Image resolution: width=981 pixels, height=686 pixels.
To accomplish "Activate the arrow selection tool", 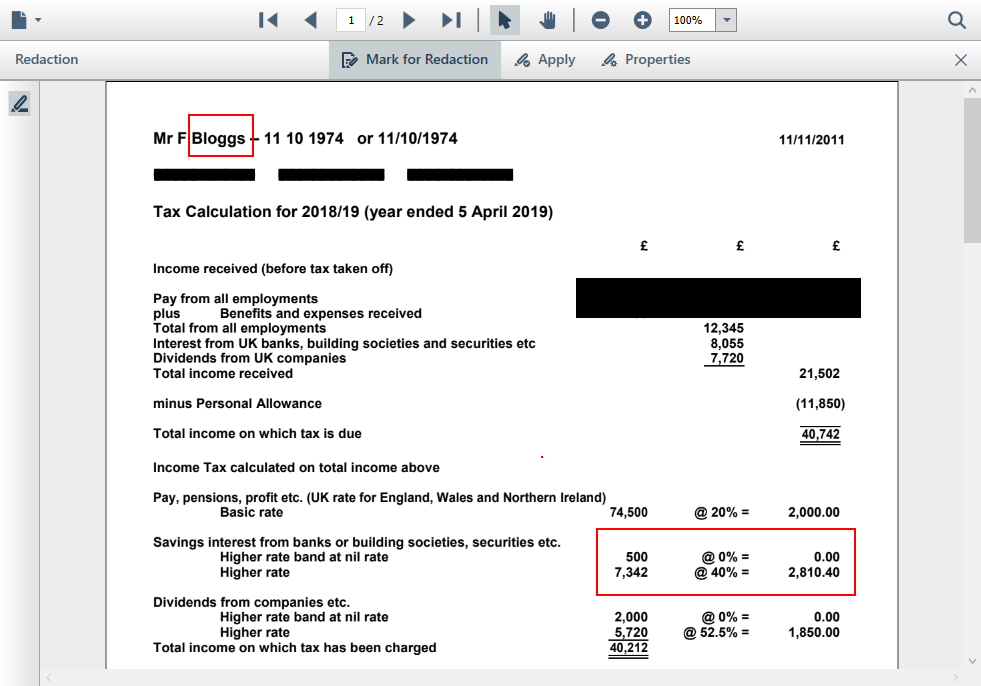I will point(505,20).
